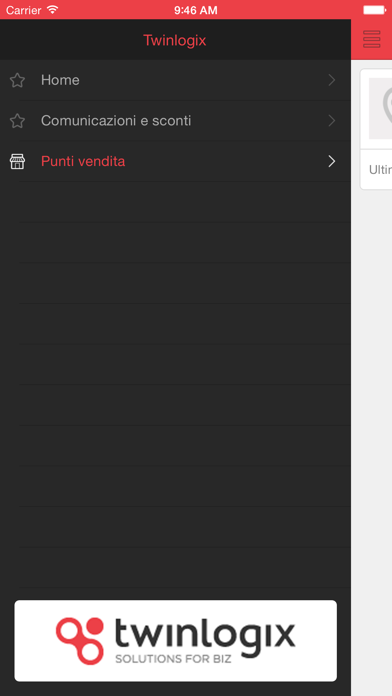
Task: Tap the Twinlogix title in the header
Action: click(x=174, y=40)
